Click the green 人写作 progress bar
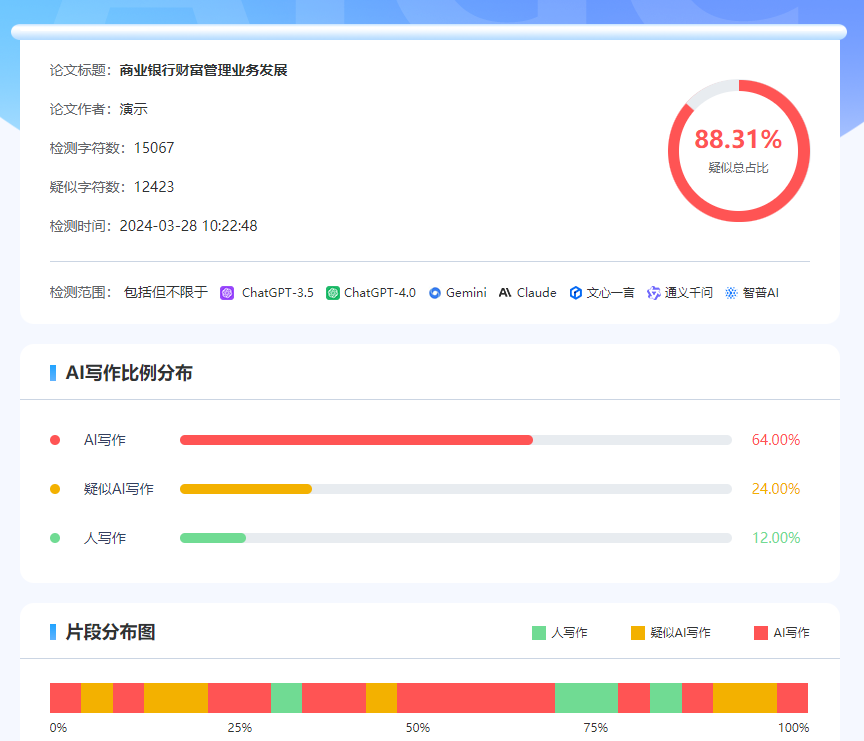864x741 pixels. tap(213, 538)
